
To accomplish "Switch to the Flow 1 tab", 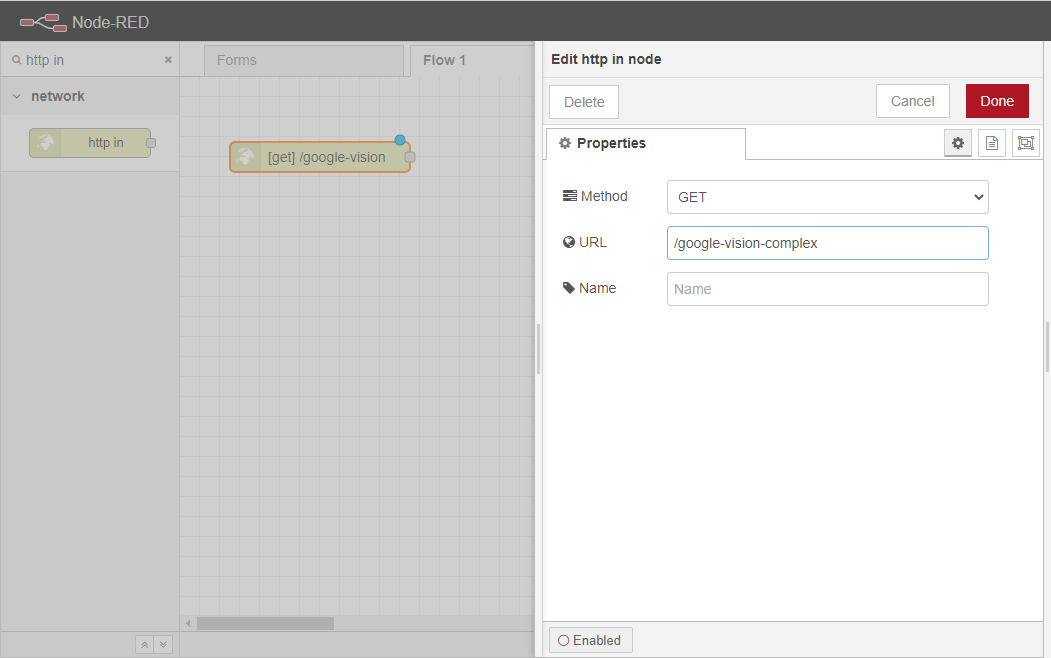I will click(x=472, y=60).
